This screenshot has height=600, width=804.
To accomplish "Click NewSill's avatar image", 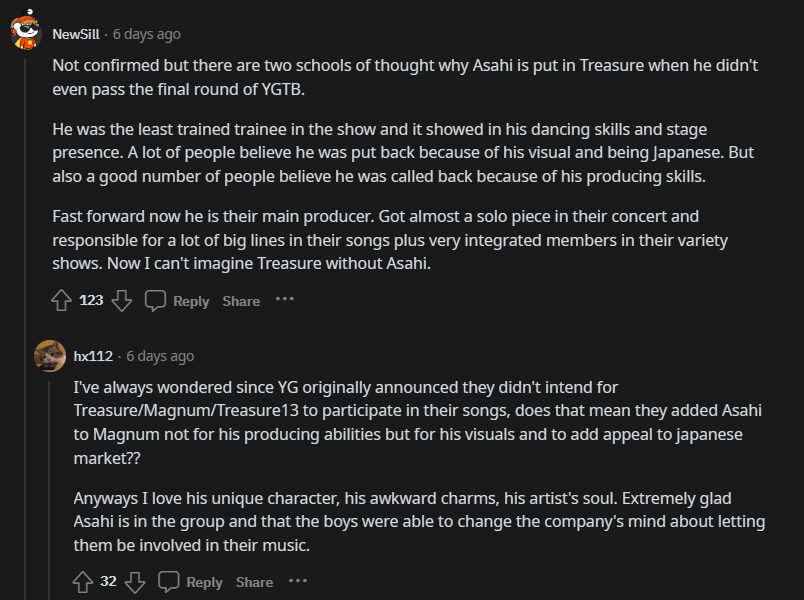I will pos(25,32).
